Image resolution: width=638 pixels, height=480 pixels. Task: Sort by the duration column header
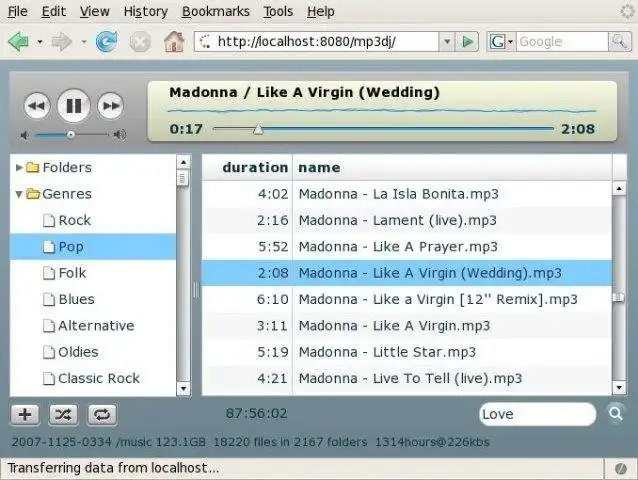(247, 167)
